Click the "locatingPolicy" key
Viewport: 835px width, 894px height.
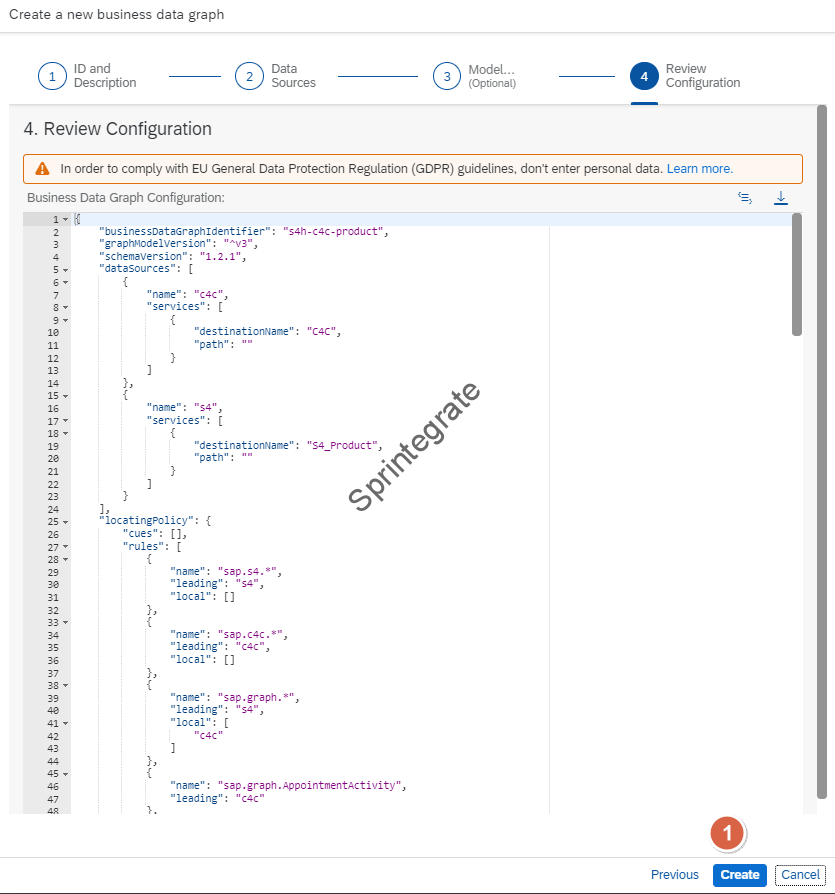[x=146, y=521]
